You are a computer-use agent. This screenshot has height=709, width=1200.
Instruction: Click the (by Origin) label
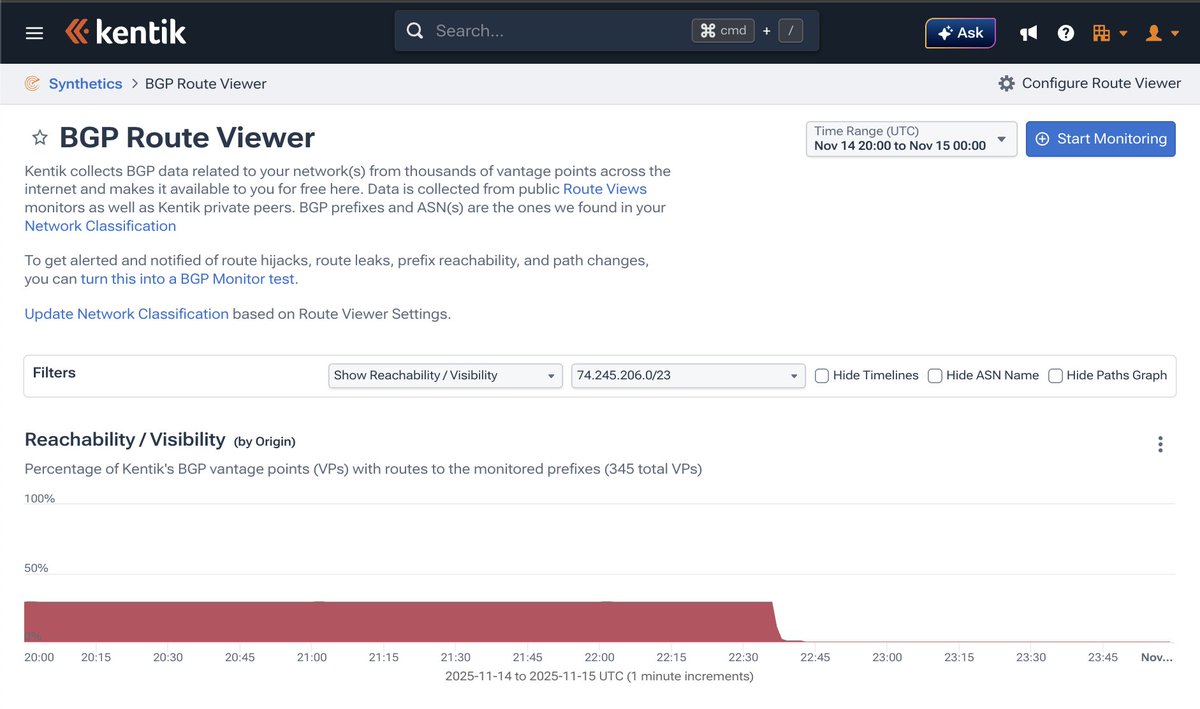click(265, 442)
